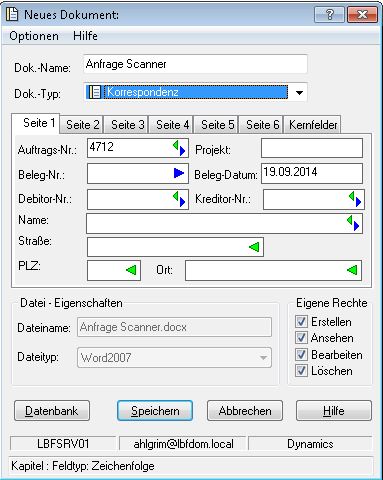Open the Hilfe menu
383x480 pixels.
point(85,36)
